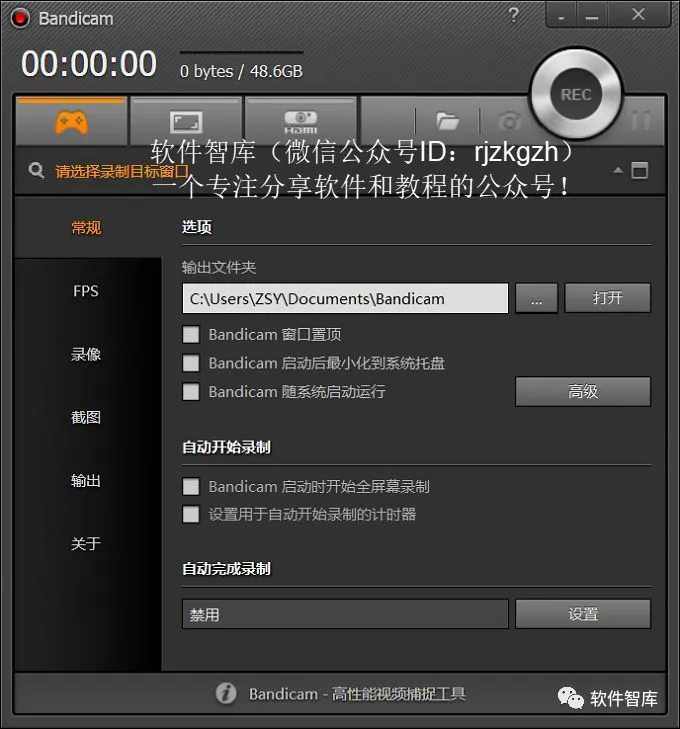Select the screen rectangle recording mode icon
680x729 pixels.
point(185,123)
